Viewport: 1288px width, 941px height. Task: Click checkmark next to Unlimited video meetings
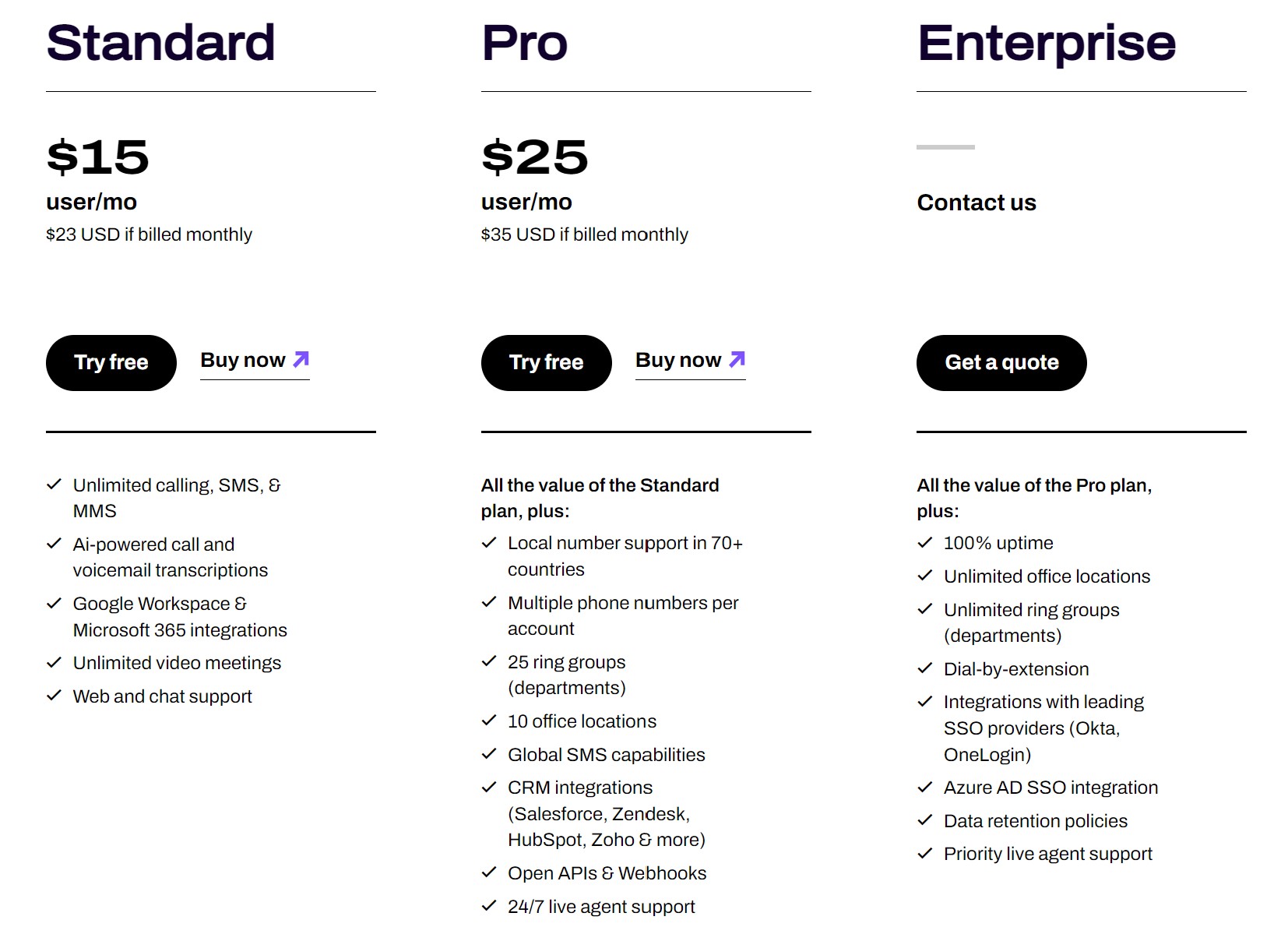point(54,662)
